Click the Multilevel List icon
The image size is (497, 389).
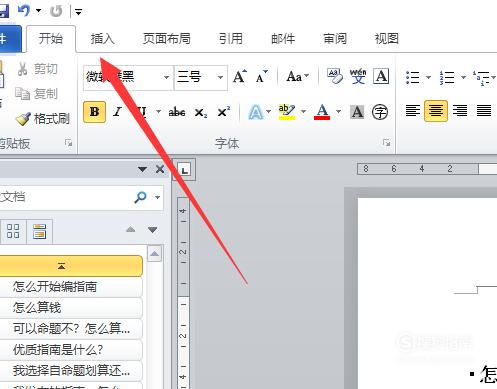[481, 77]
